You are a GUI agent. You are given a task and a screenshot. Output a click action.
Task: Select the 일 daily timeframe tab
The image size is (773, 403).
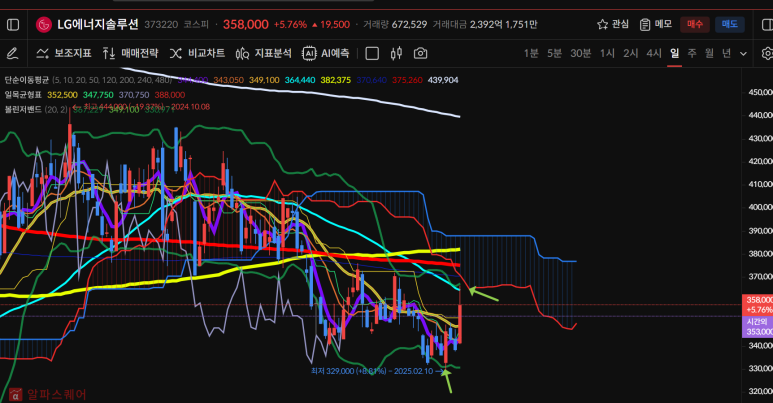point(674,53)
